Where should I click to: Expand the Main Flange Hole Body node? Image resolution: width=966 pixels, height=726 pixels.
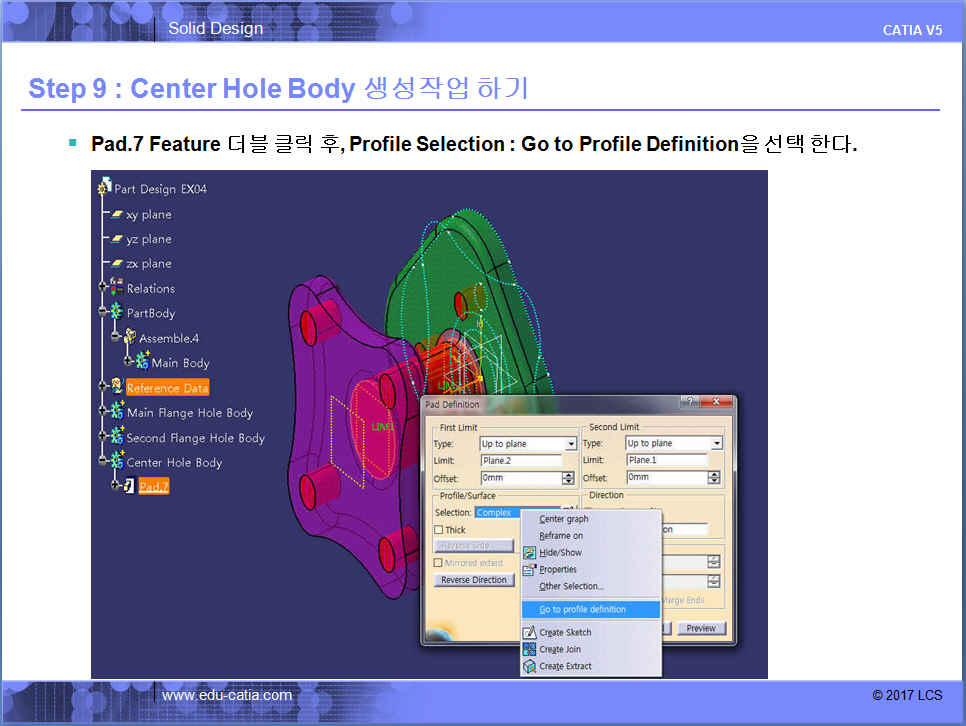(103, 412)
